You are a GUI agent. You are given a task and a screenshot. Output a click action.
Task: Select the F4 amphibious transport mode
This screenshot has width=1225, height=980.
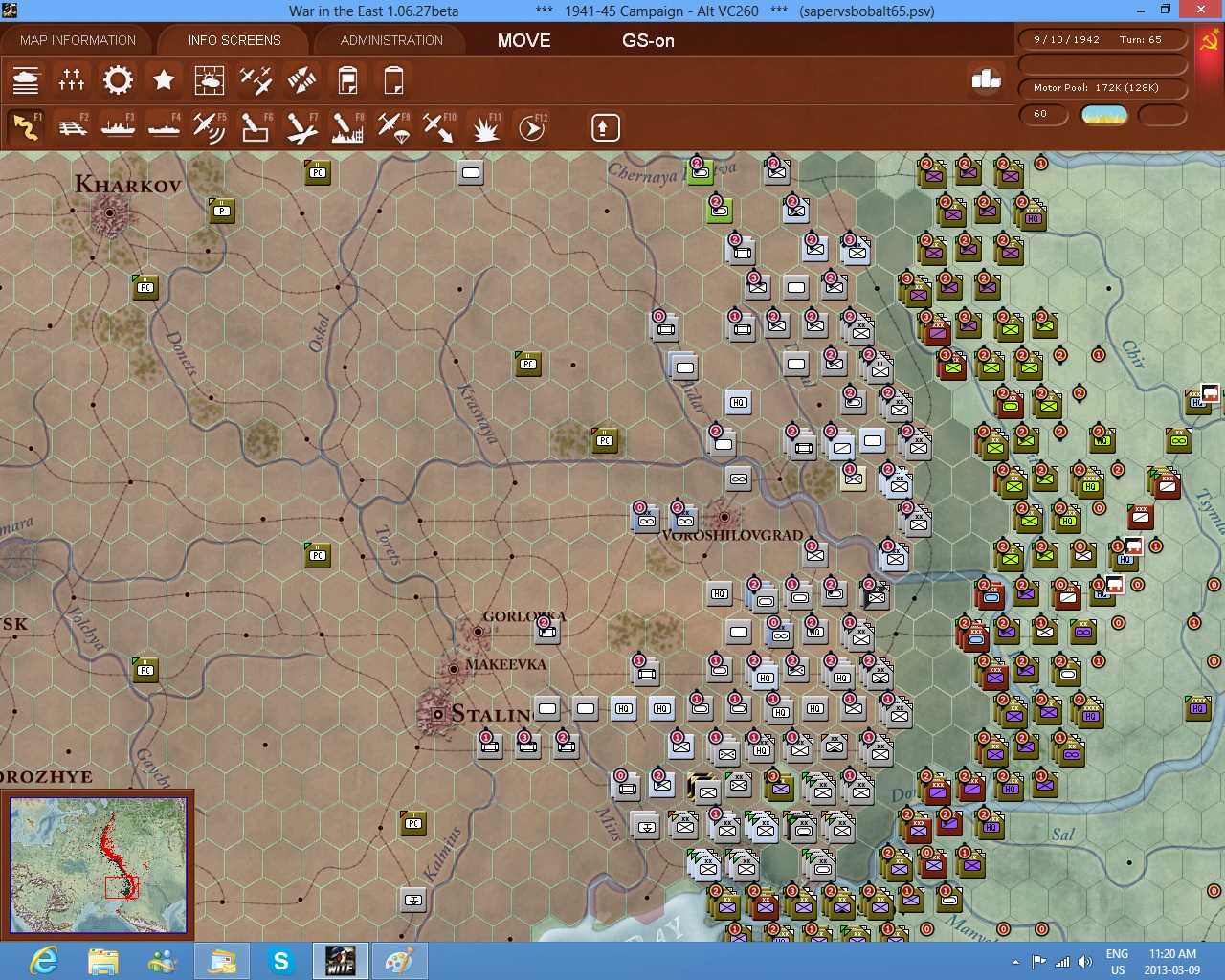pyautogui.click(x=164, y=127)
